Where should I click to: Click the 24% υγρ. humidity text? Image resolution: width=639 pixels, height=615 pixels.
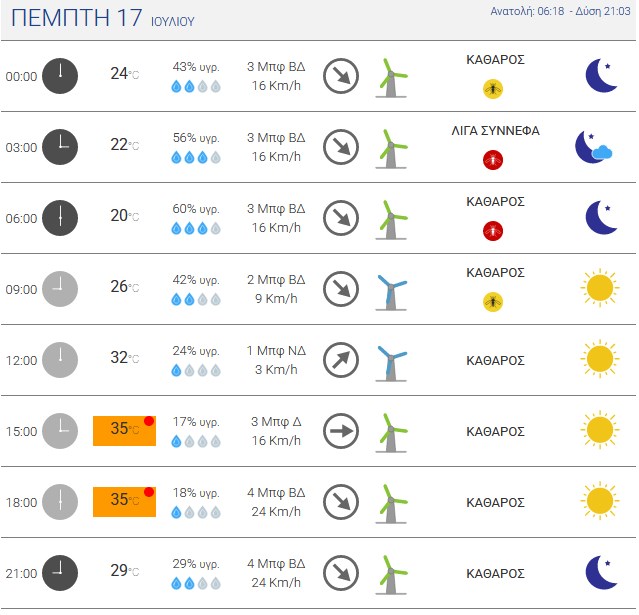point(196,350)
